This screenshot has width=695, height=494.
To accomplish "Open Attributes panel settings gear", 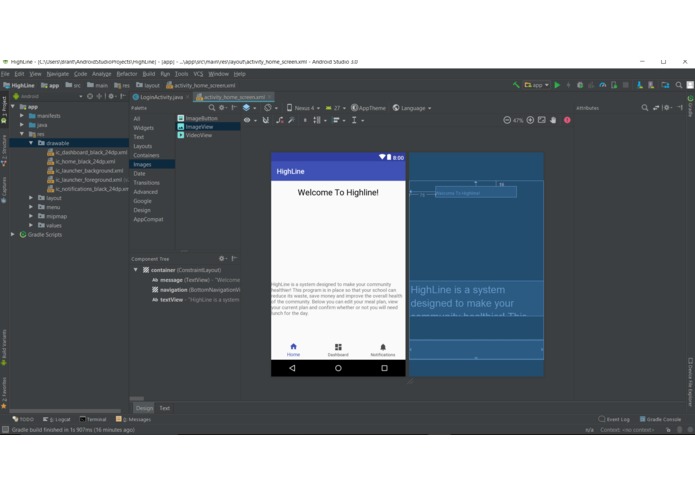I will pos(668,108).
